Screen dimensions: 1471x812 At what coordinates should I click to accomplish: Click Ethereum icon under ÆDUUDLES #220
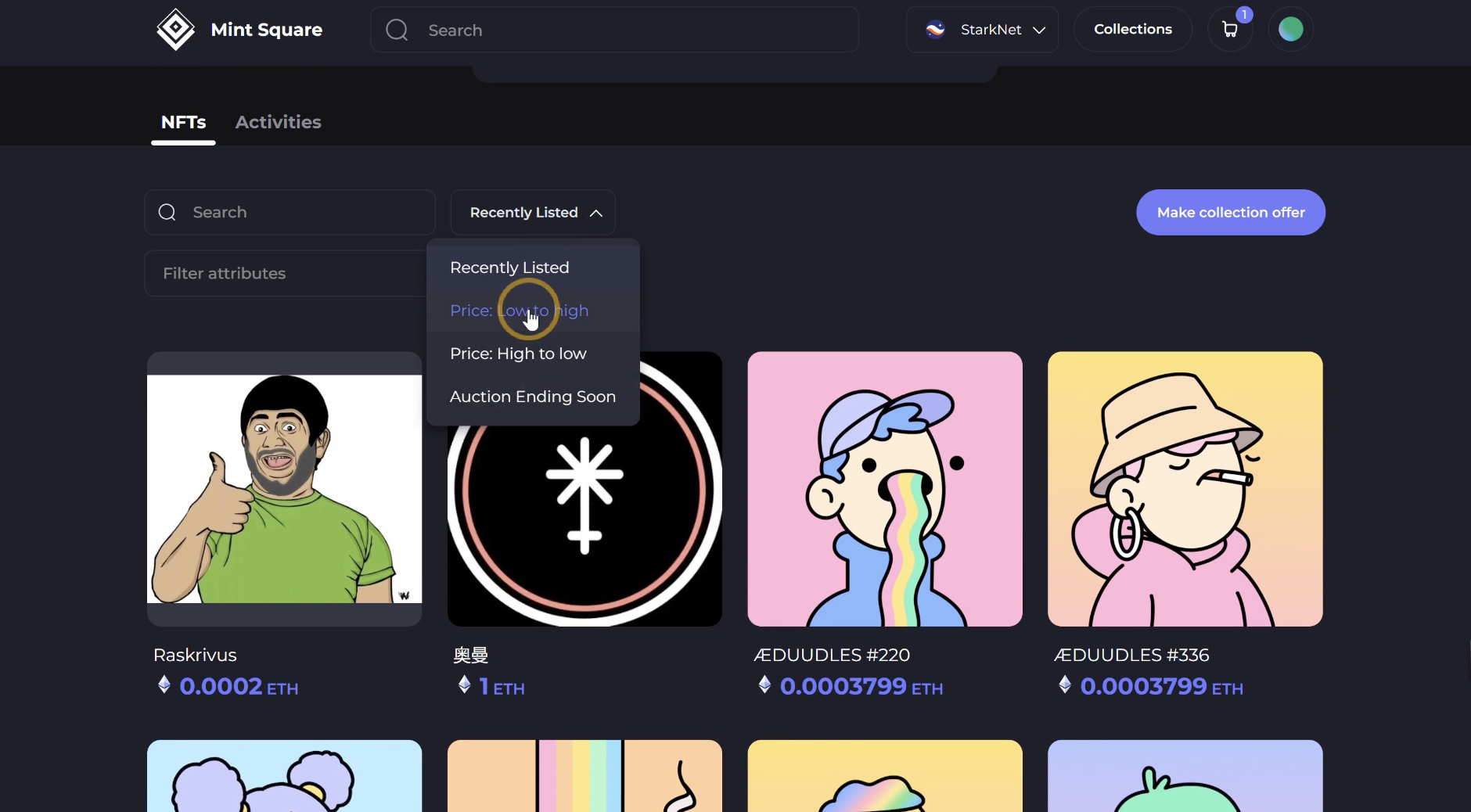[764, 684]
